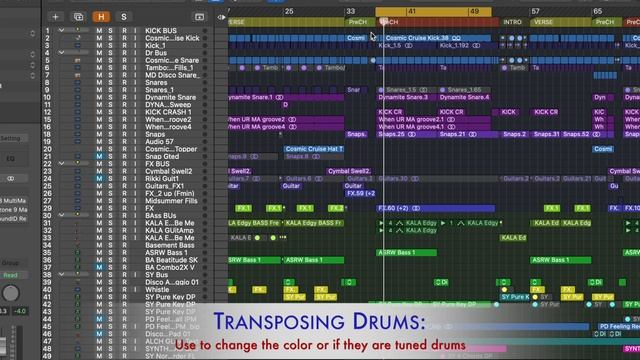Open the track header options icon

click(x=199, y=17)
